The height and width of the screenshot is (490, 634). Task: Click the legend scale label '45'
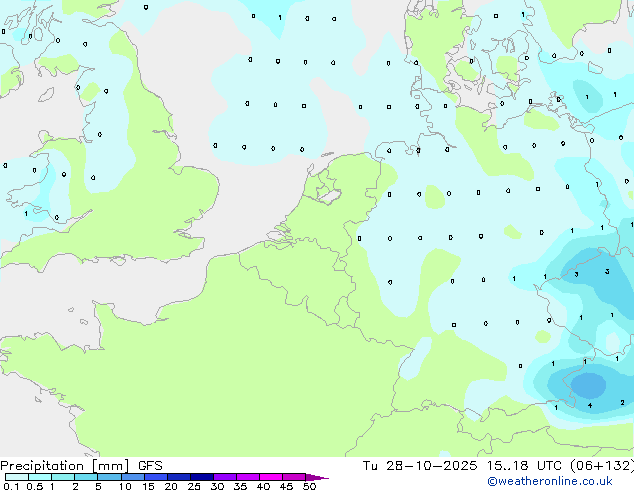click(x=286, y=486)
